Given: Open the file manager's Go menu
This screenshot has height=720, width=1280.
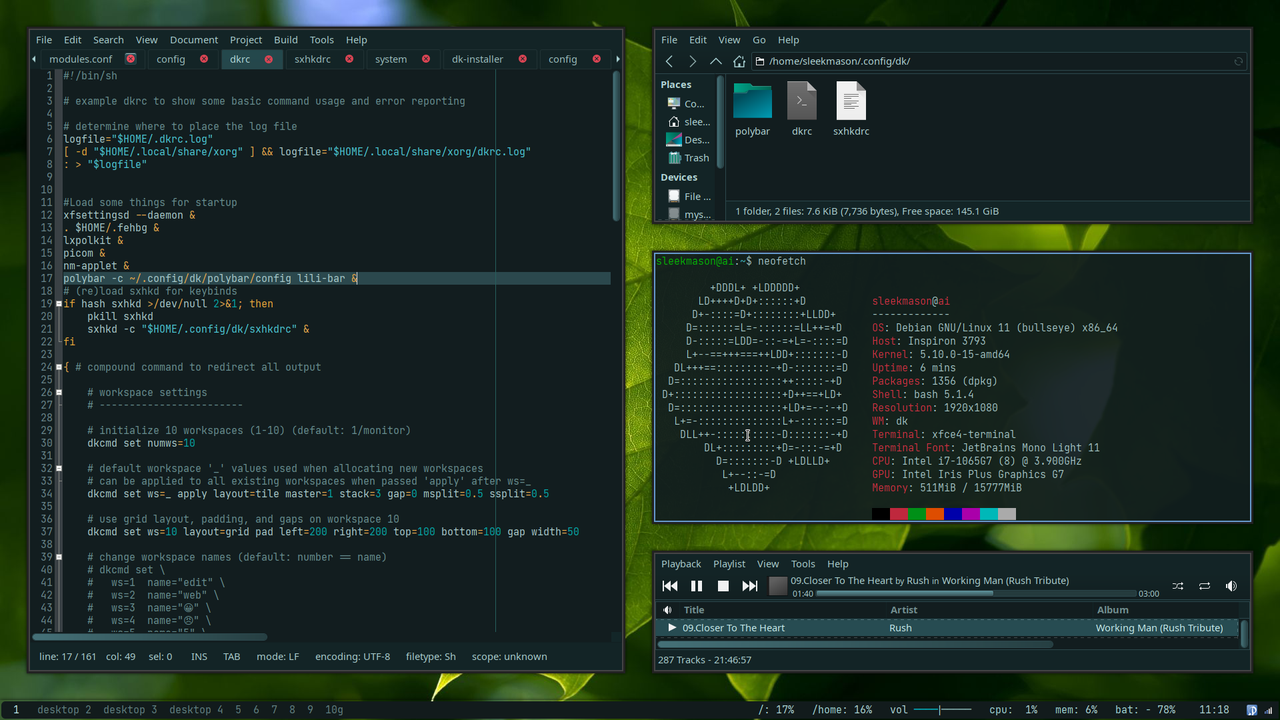Looking at the screenshot, I should (x=759, y=40).
